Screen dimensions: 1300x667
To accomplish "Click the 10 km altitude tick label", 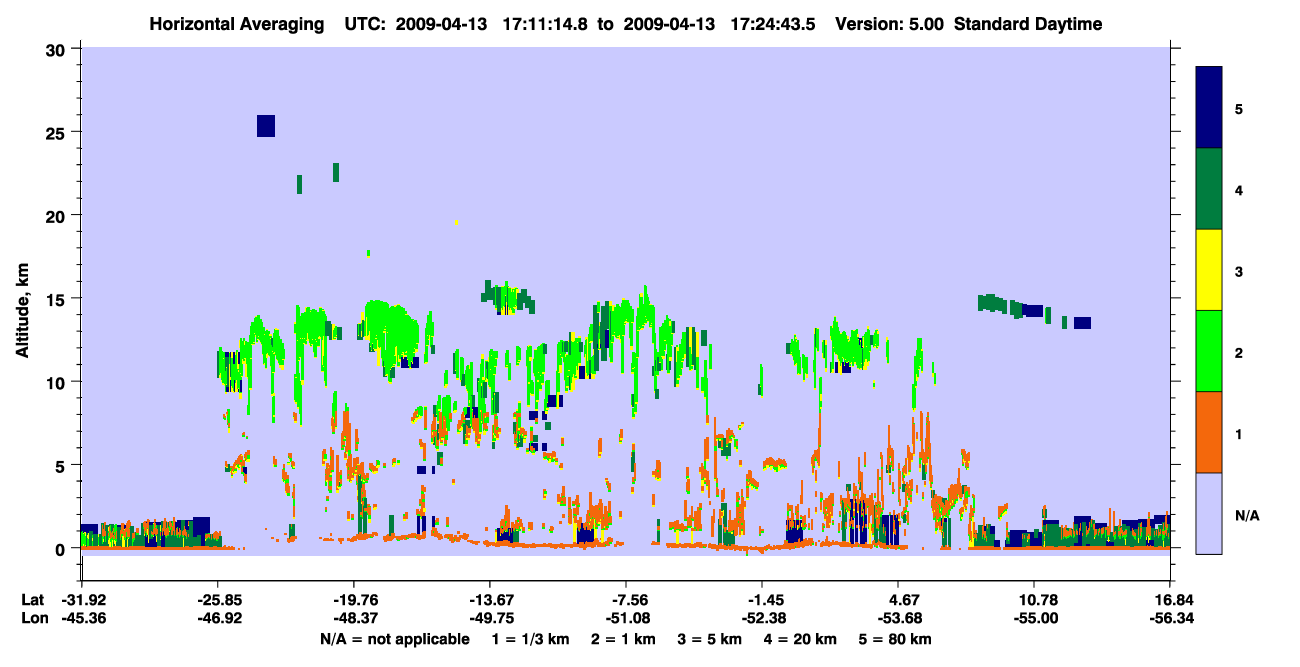I will tap(57, 382).
